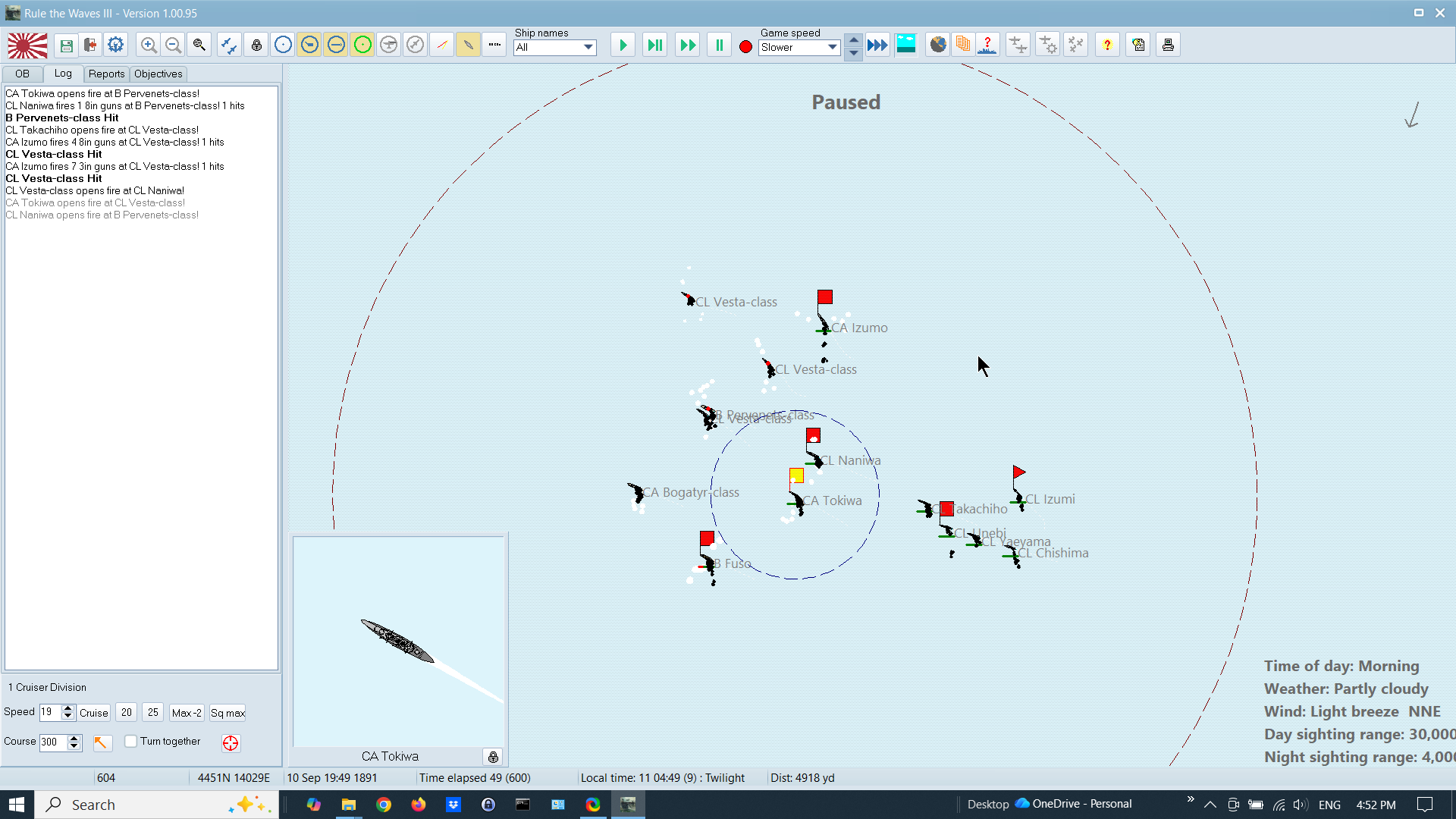The image size is (1456, 819).
Task: Toggle the grey circle aircraft display
Action: pyautogui.click(x=388, y=45)
